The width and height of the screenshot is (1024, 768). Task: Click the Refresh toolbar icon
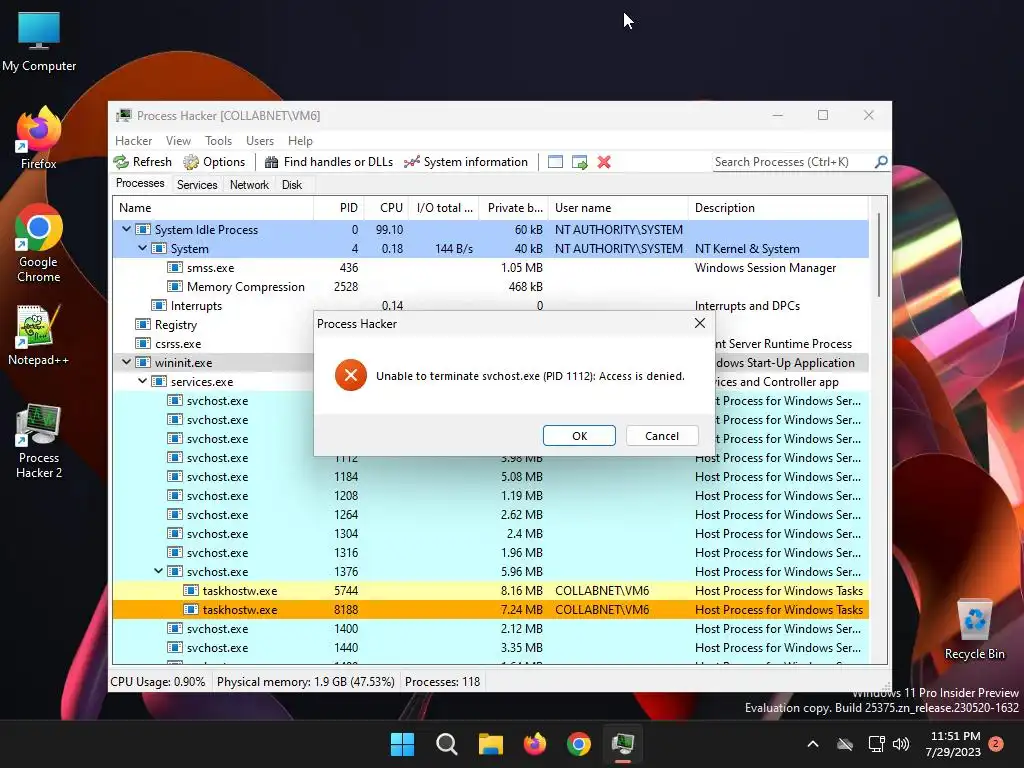point(121,162)
